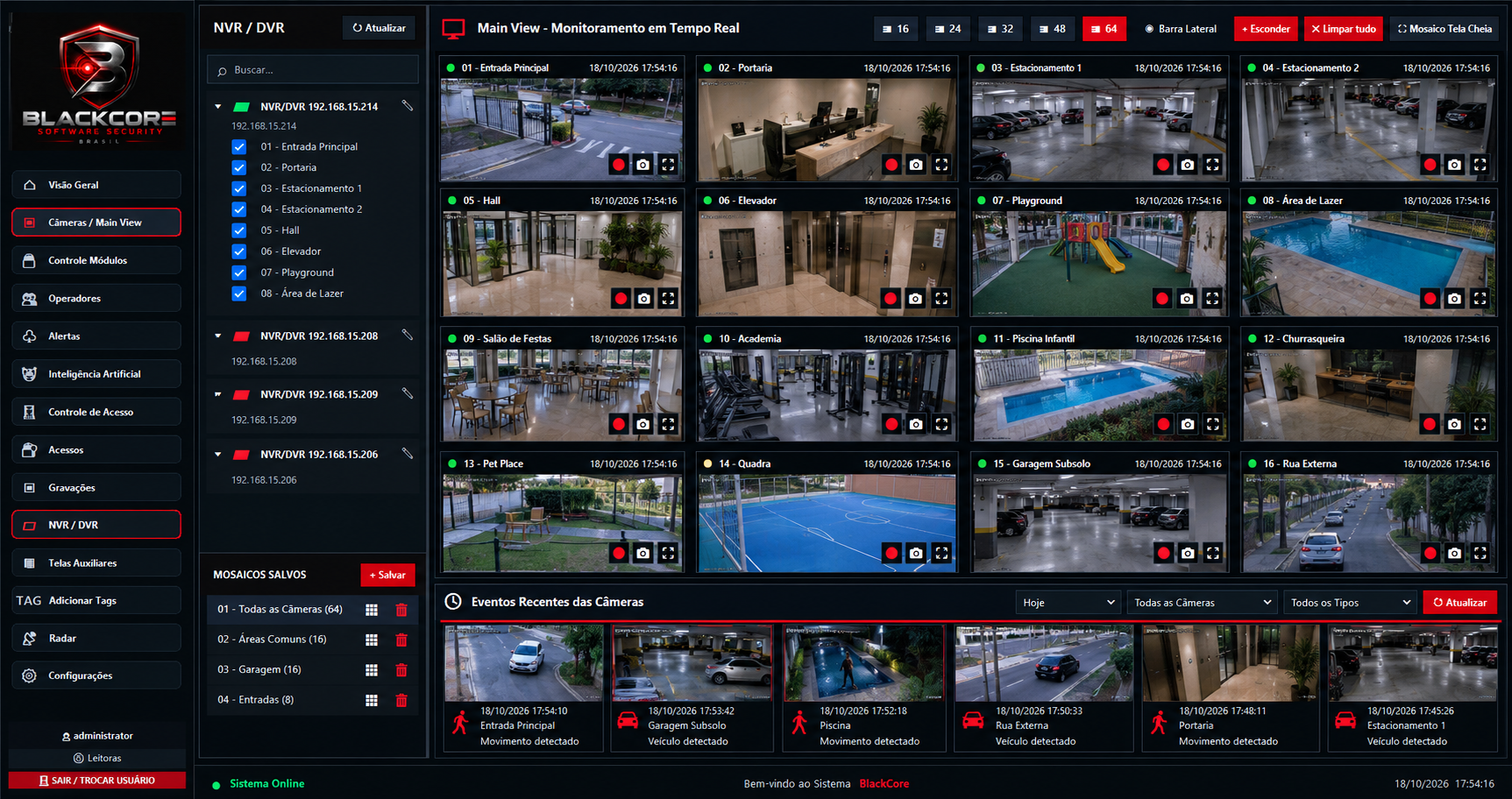Take snapshot of 07 - Playground camera
The height and width of the screenshot is (799, 1512).
(x=1187, y=299)
